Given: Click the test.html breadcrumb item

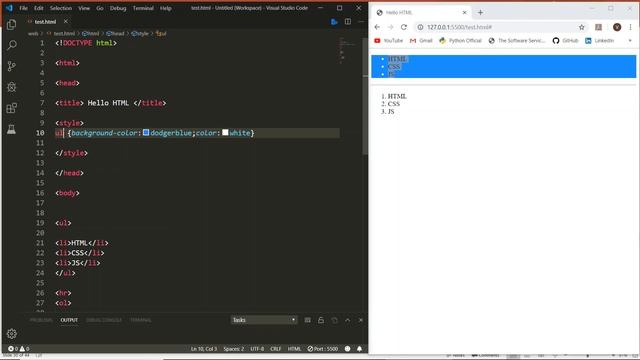Looking at the screenshot, I should point(62,33).
